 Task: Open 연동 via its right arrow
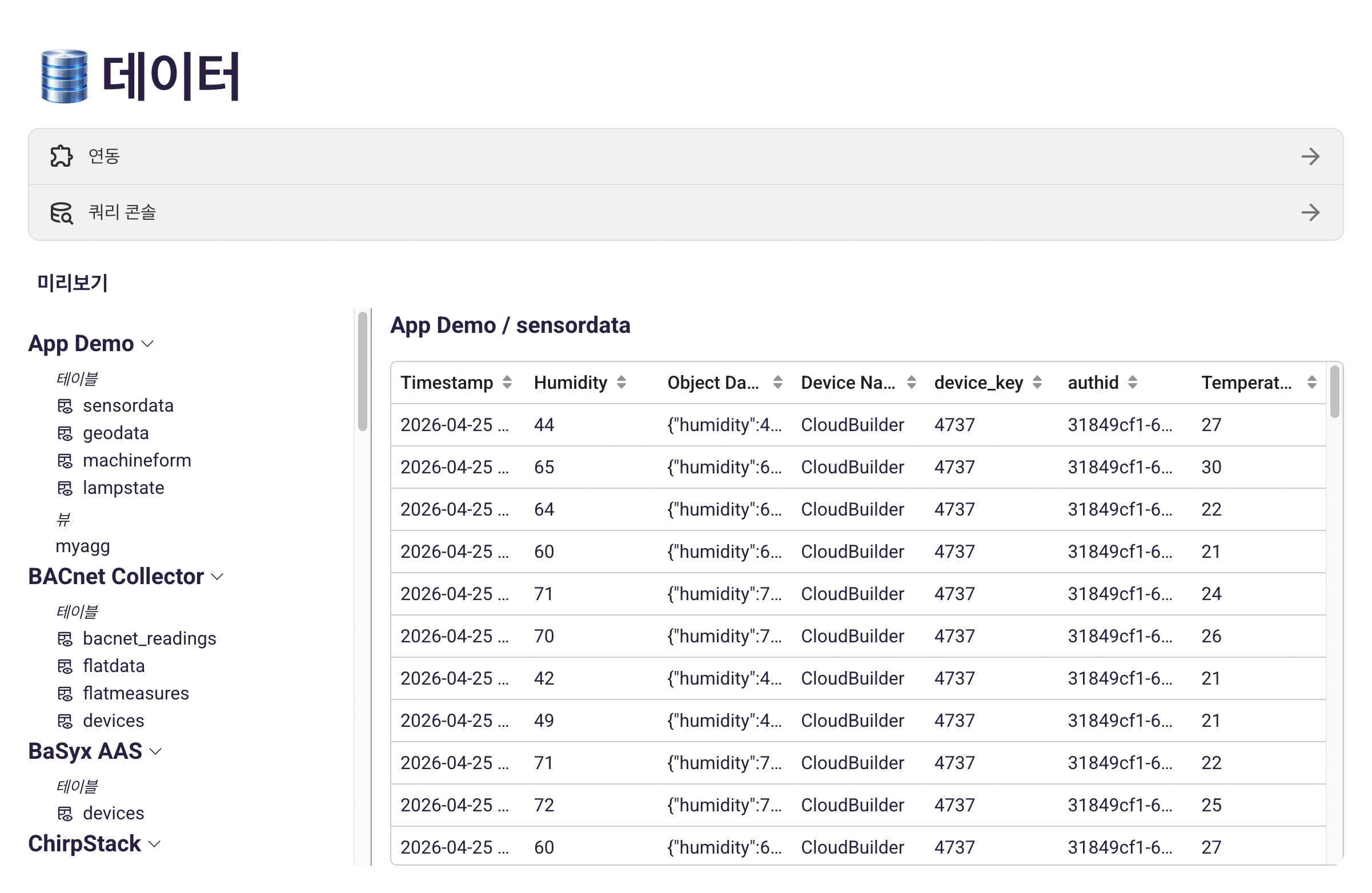click(x=1310, y=156)
